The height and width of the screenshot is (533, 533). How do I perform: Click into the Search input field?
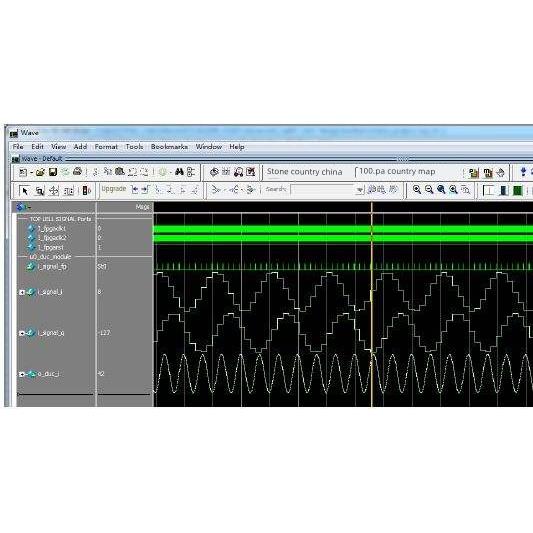[323, 190]
